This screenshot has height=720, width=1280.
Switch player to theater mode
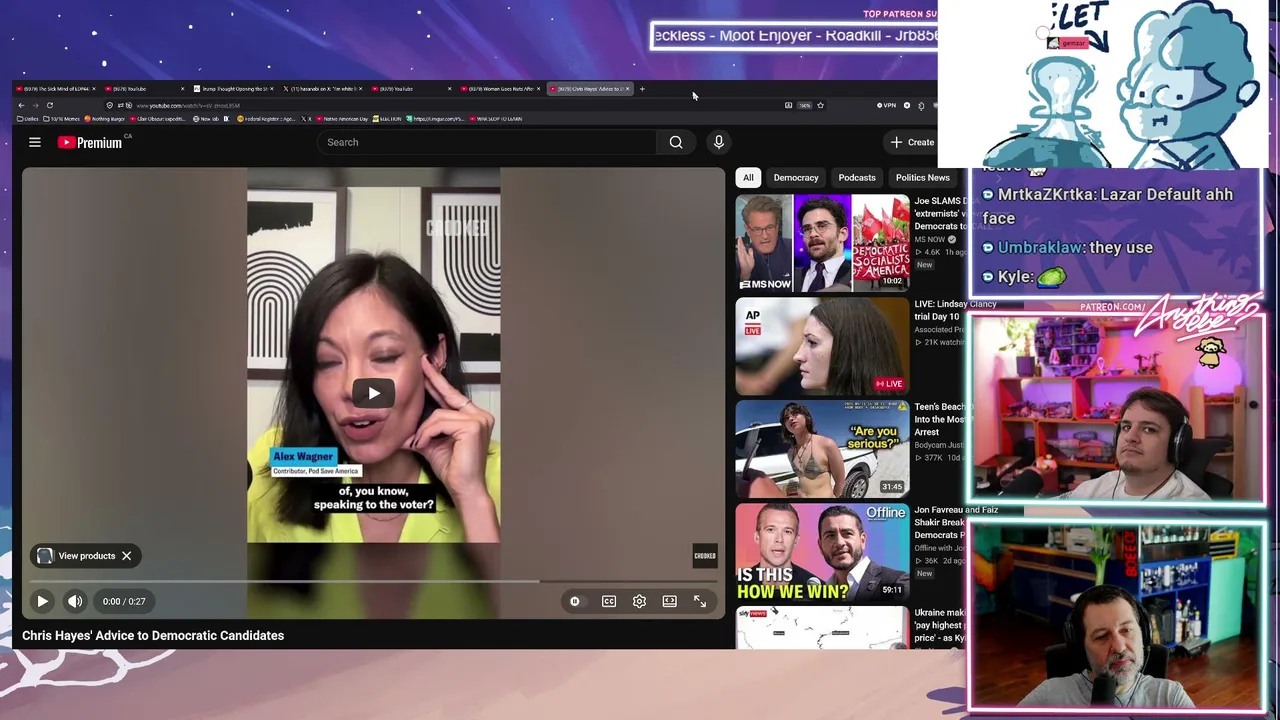669,601
